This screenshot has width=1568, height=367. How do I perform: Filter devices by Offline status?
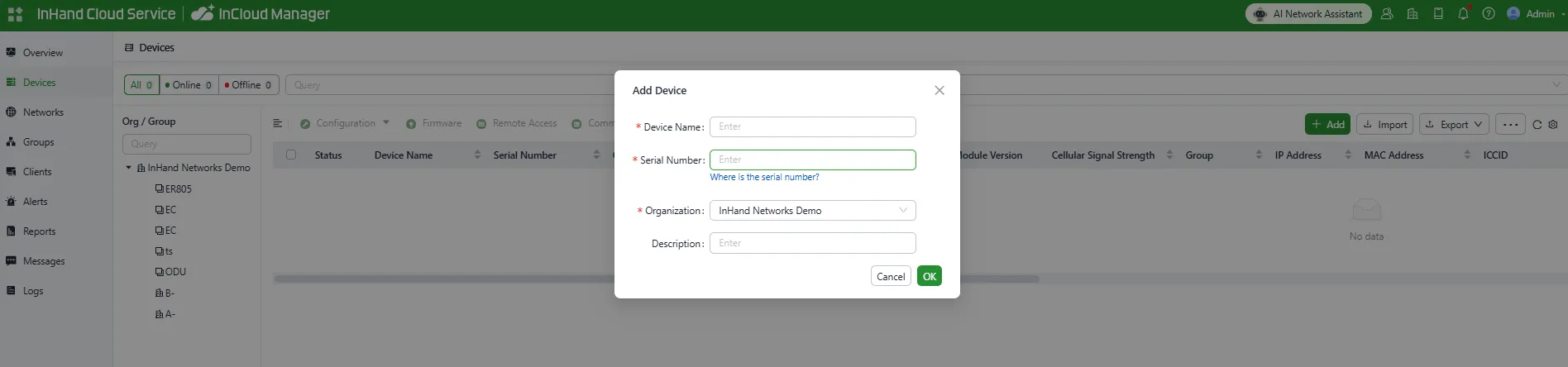tap(249, 85)
